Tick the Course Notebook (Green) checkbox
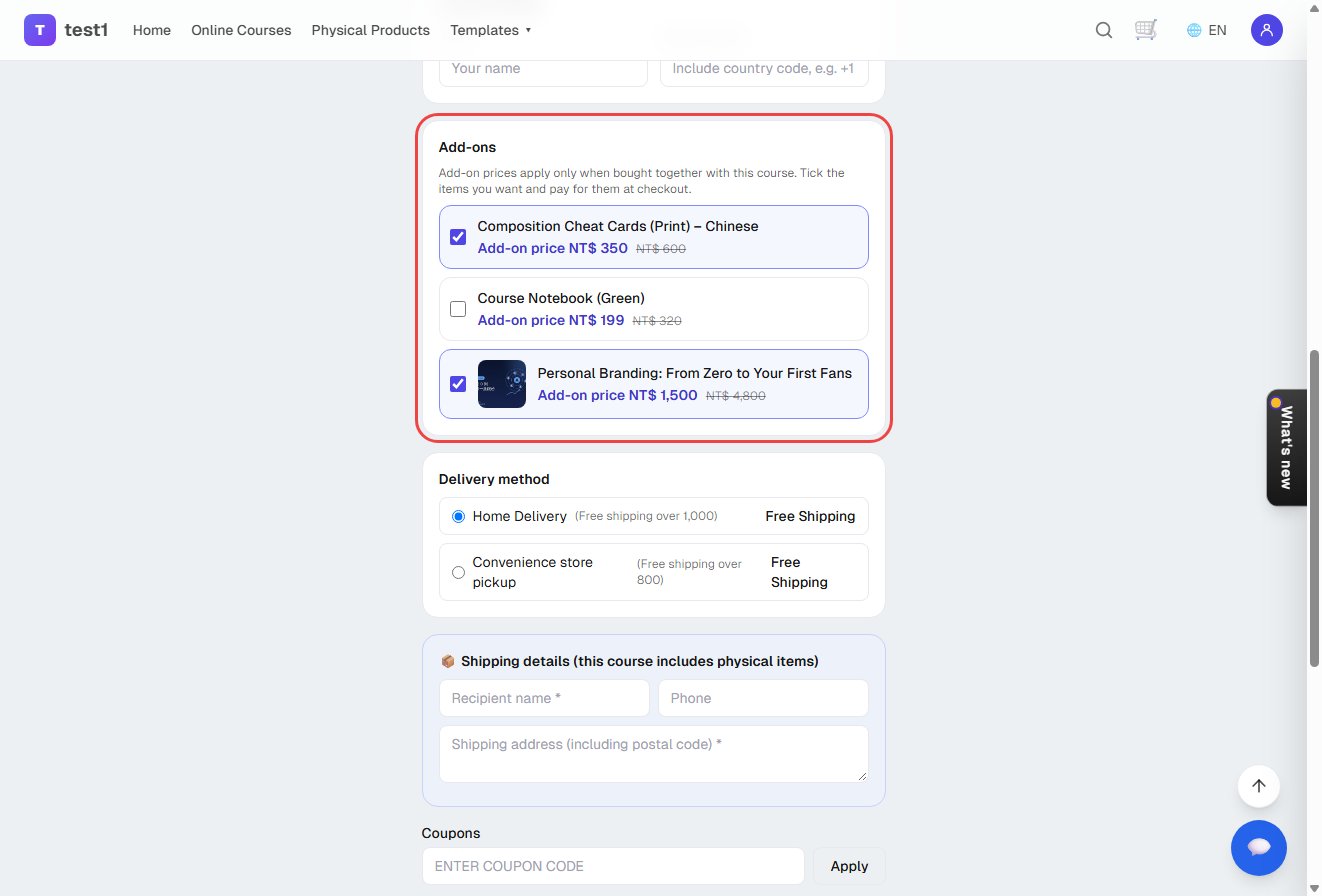 click(458, 309)
